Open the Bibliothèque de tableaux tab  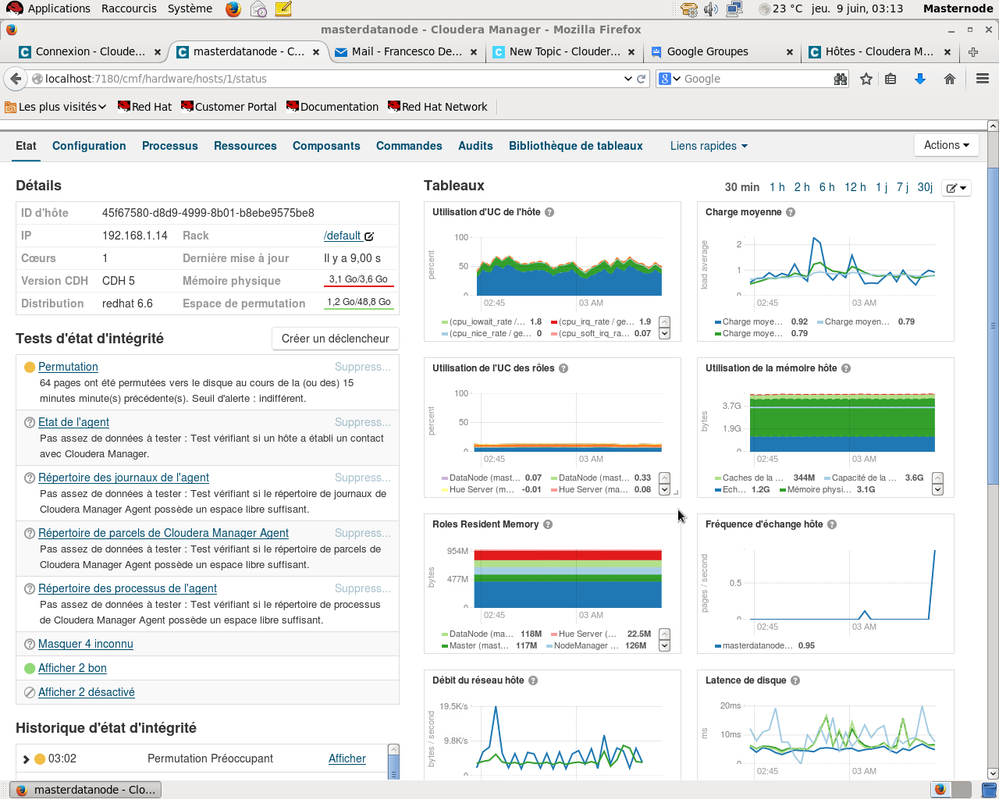point(575,146)
